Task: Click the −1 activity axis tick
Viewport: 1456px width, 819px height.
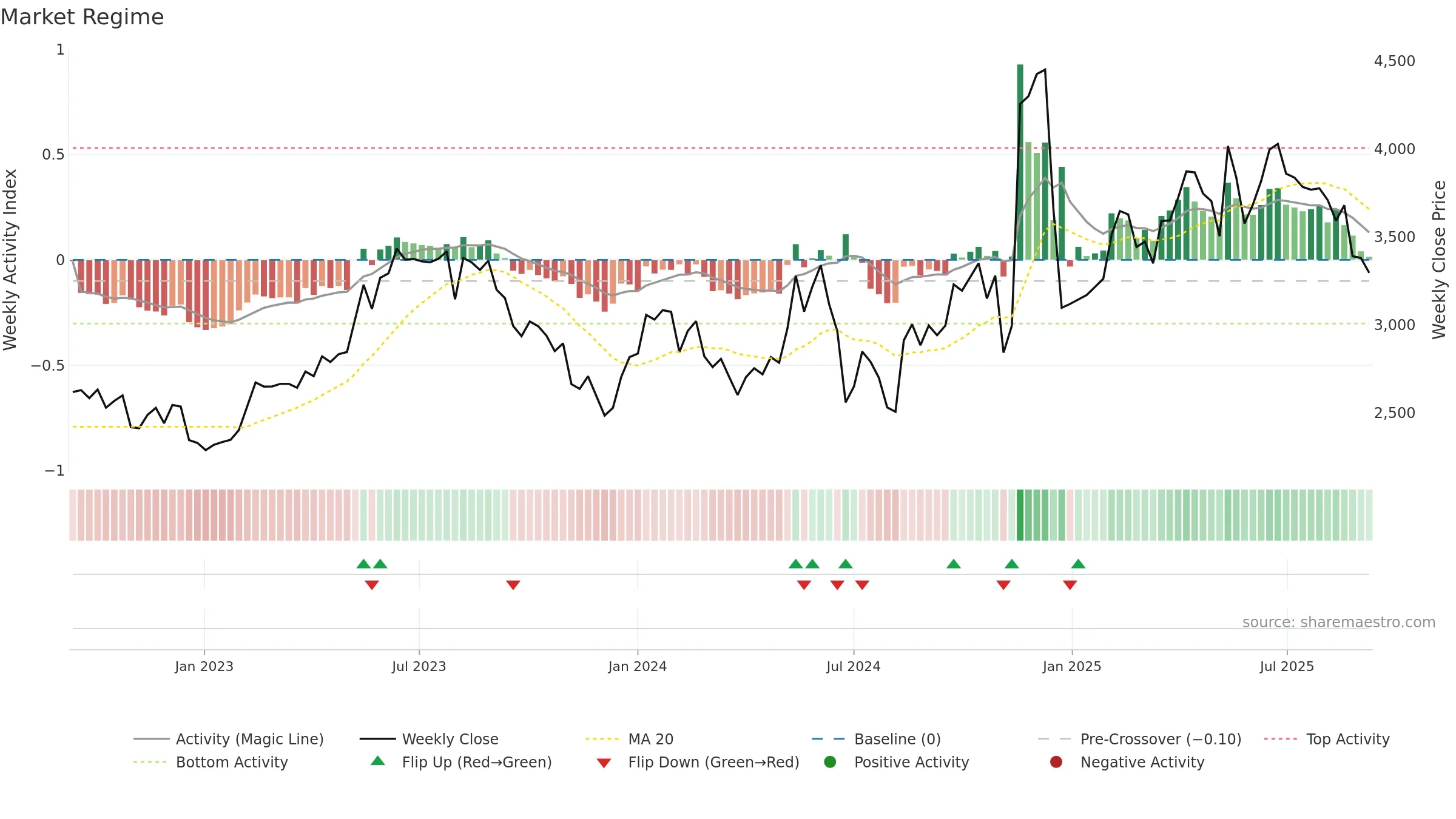Action: tap(54, 471)
